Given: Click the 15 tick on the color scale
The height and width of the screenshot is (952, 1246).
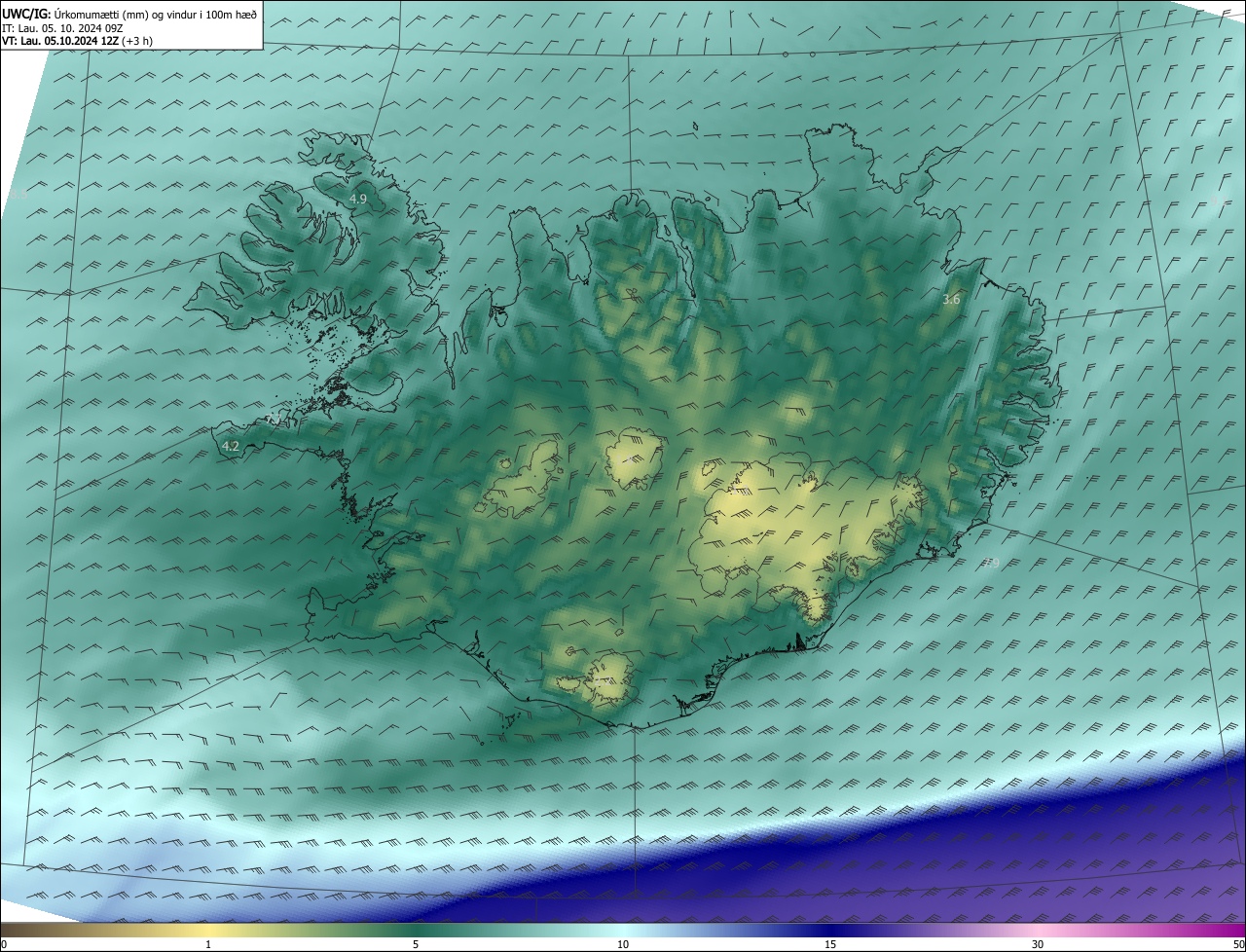Looking at the screenshot, I should coord(830,945).
